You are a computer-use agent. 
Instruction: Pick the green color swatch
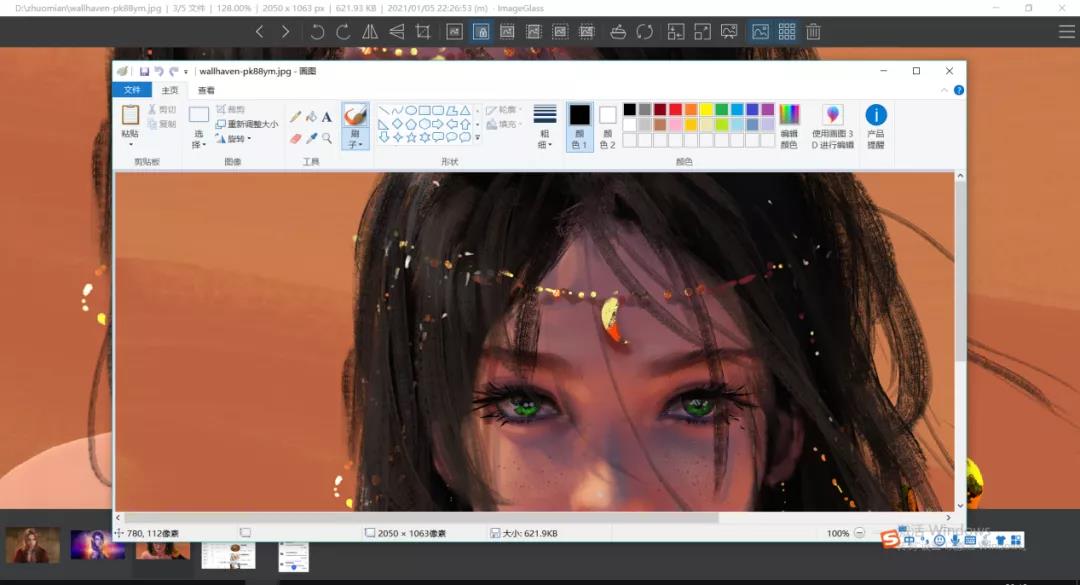coord(721,110)
